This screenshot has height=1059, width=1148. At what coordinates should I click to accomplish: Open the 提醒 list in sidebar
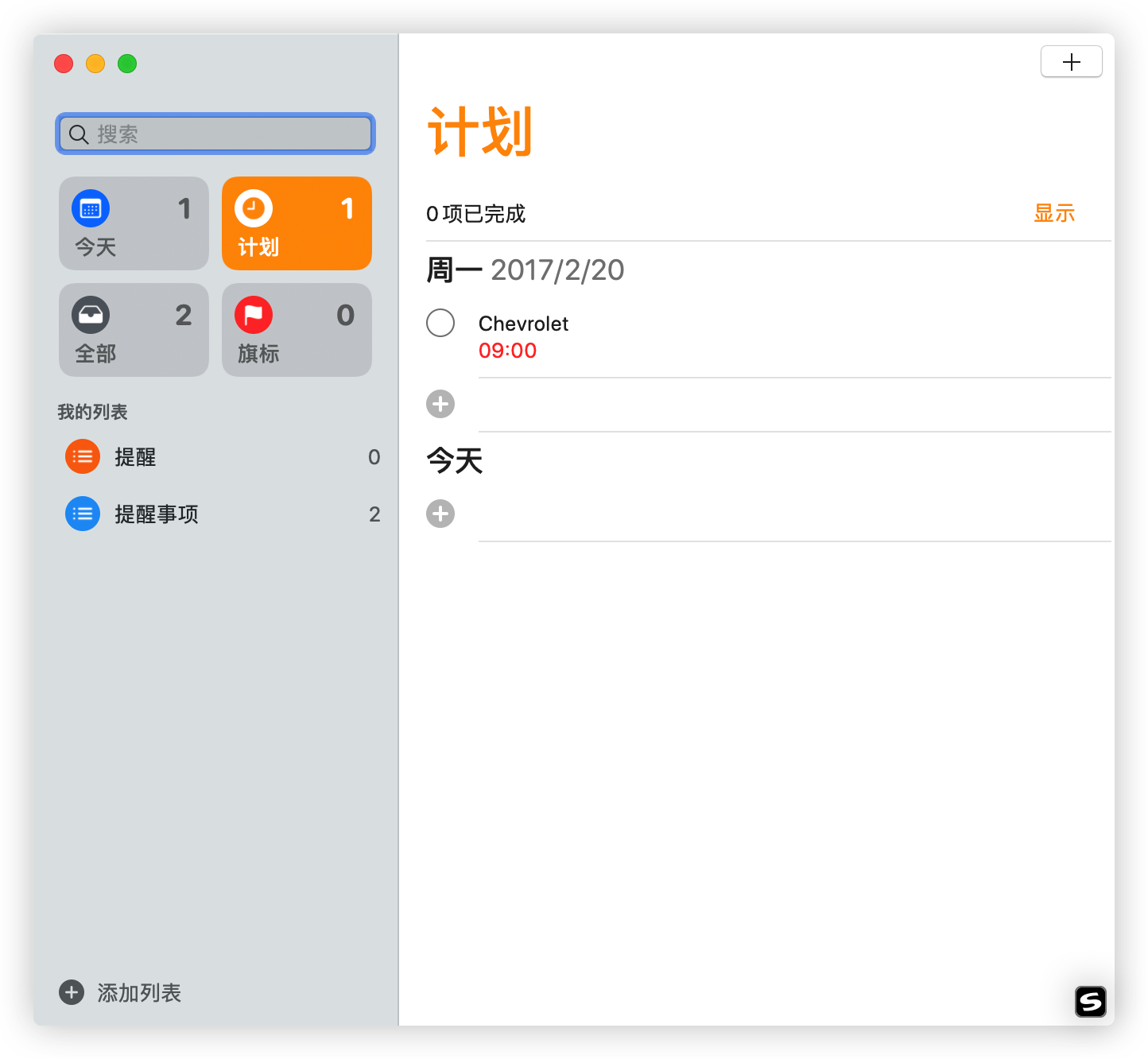135,457
